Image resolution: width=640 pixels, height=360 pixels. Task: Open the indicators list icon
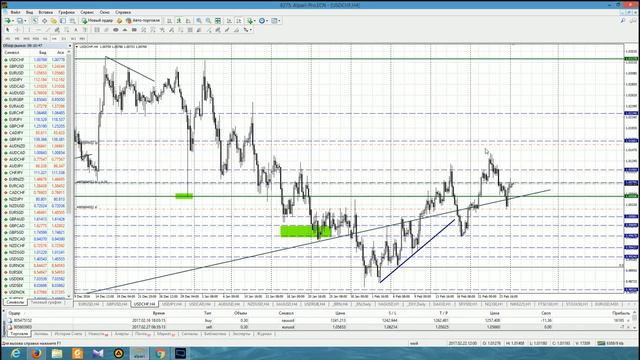click(x=250, y=20)
